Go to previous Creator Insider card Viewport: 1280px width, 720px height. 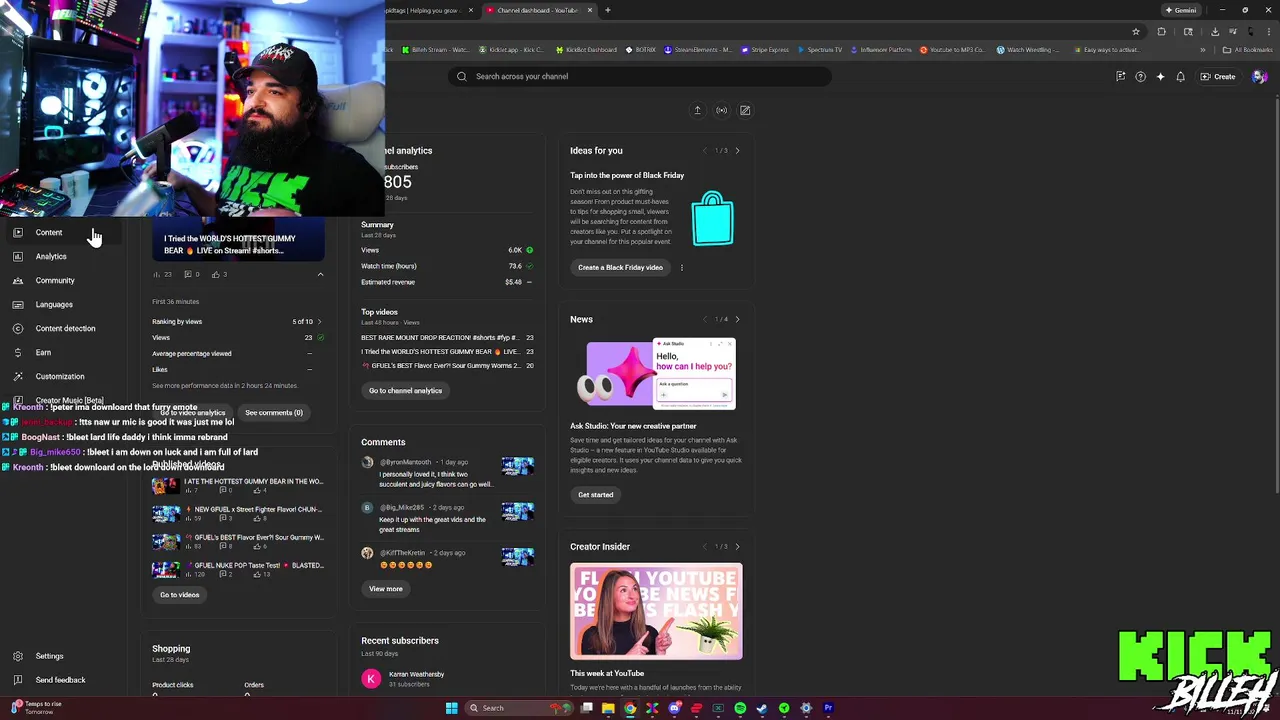pos(704,547)
